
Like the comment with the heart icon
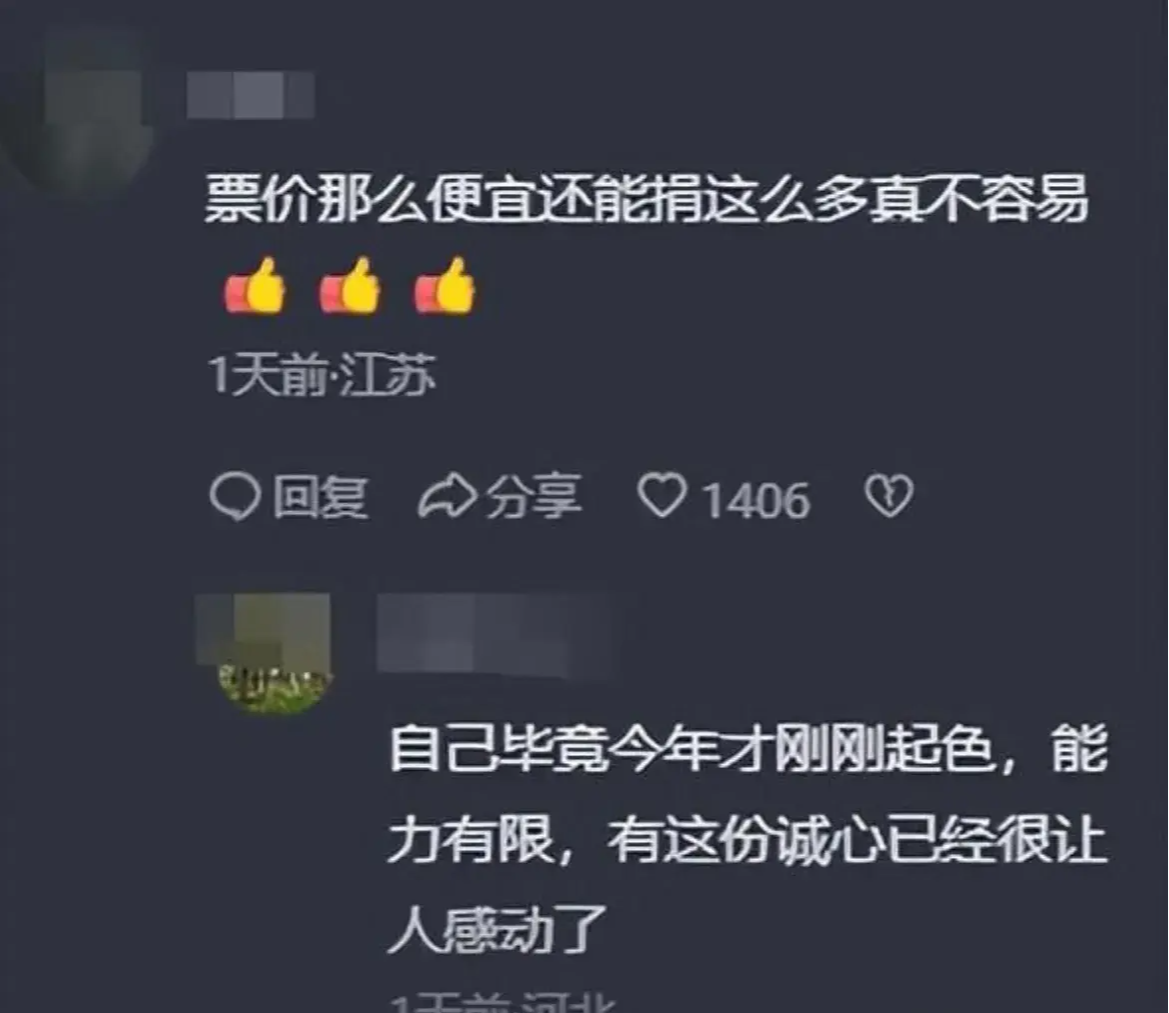click(661, 495)
